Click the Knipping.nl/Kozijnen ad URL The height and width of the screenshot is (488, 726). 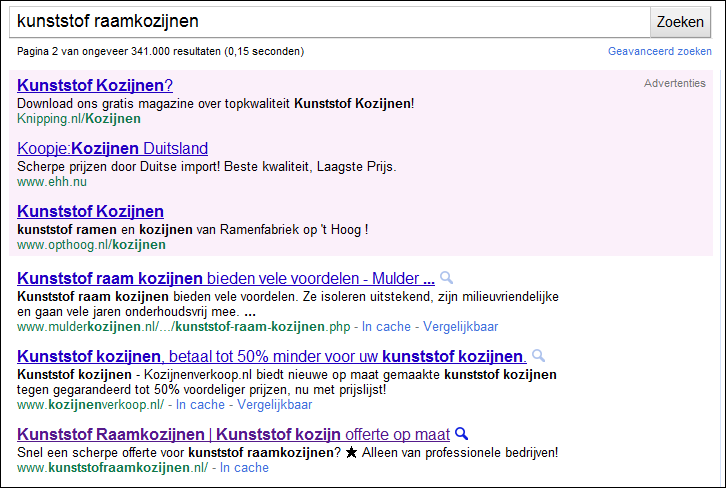(x=79, y=119)
